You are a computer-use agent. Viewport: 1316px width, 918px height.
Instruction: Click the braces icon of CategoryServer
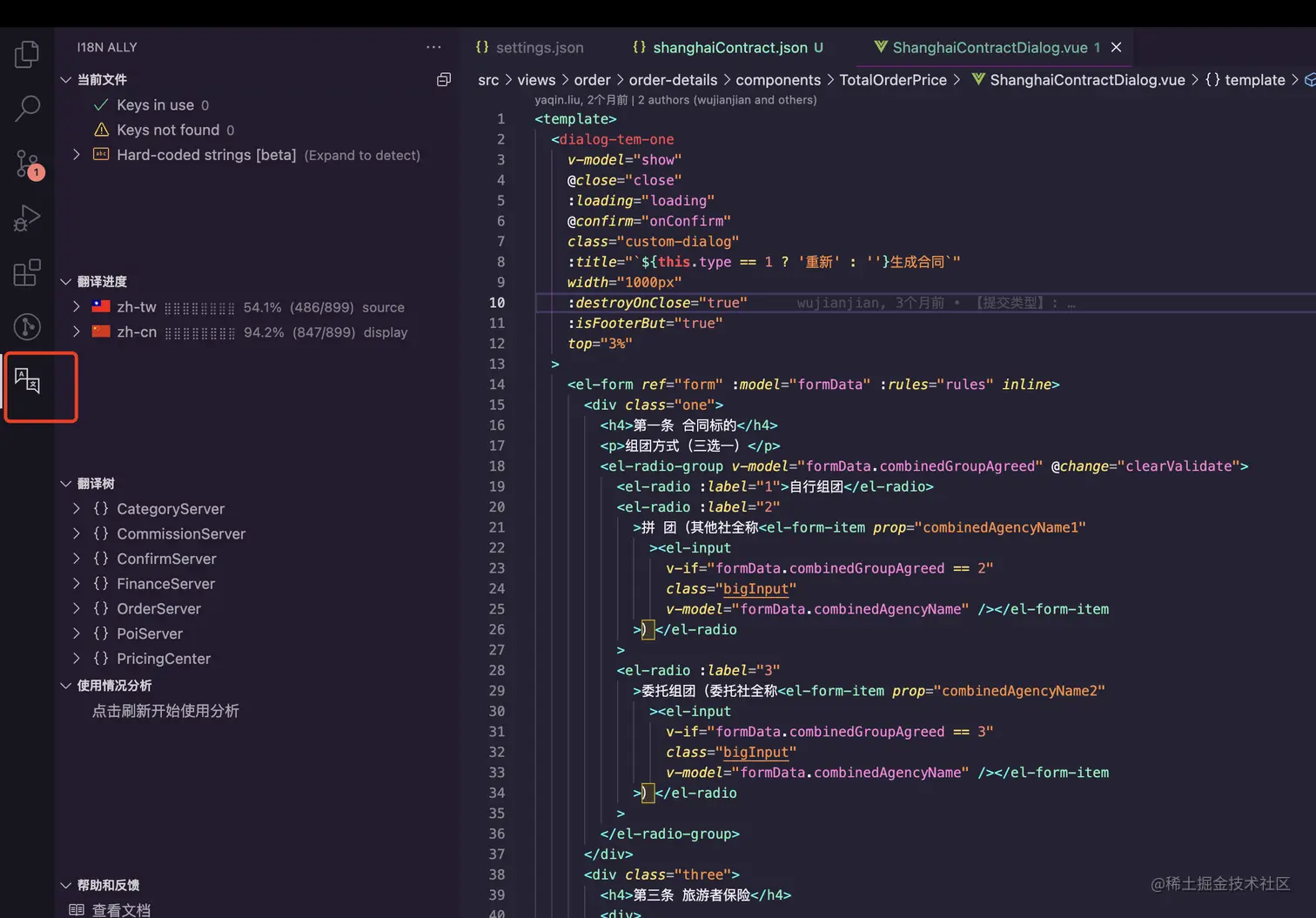pyautogui.click(x=101, y=508)
